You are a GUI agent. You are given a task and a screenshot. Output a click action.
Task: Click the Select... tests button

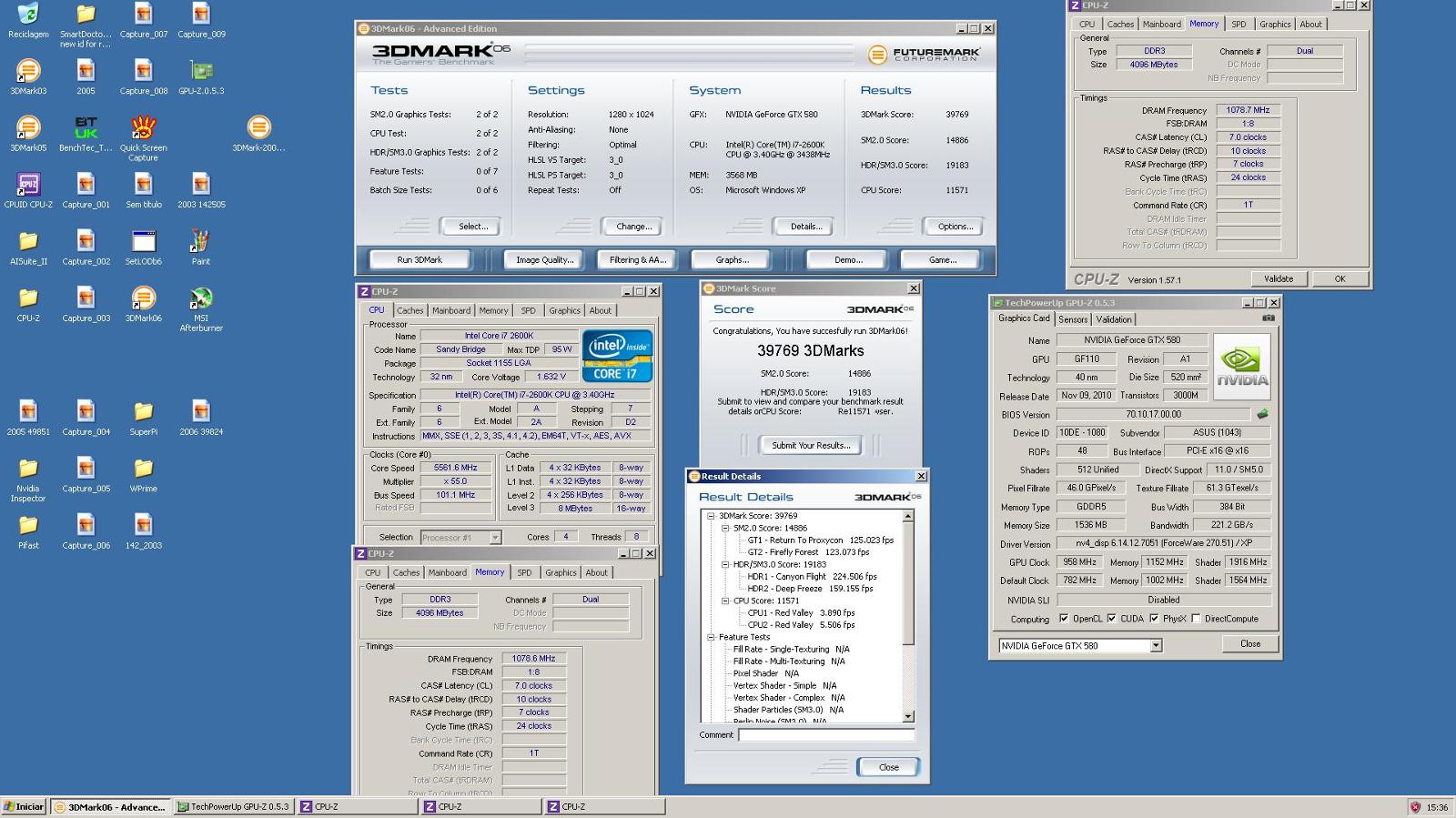tap(472, 227)
